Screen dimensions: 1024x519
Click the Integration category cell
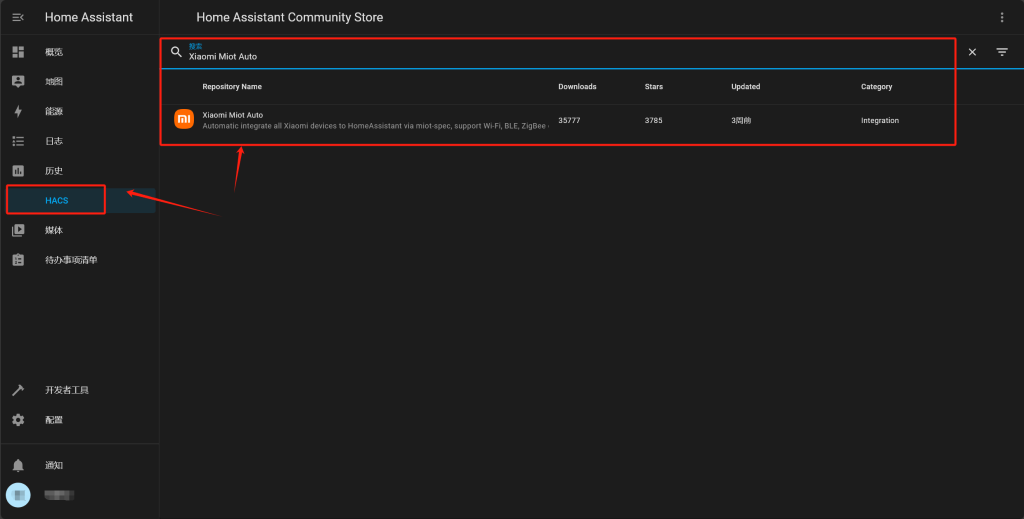coord(880,121)
